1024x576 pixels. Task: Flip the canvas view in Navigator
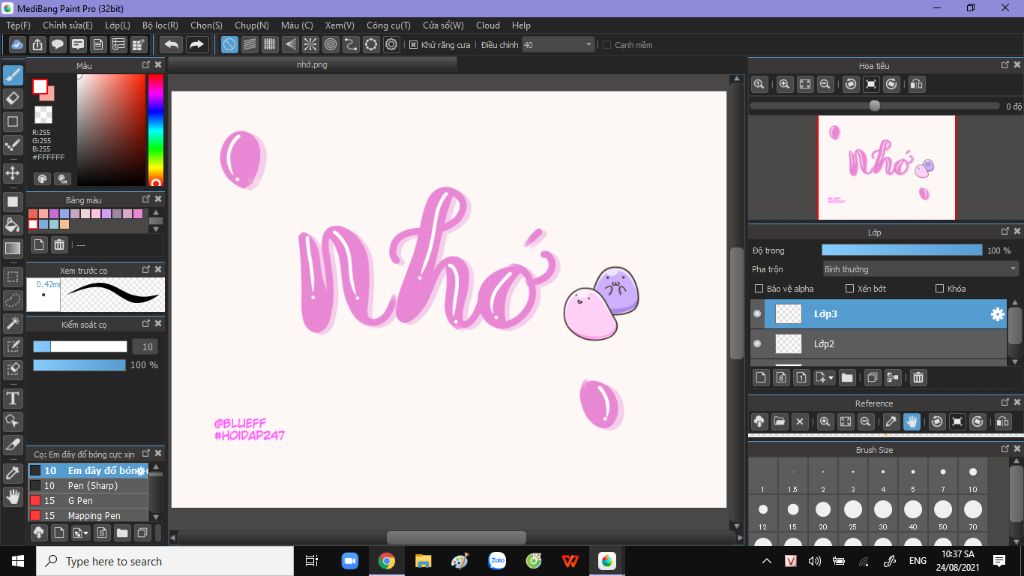[x=917, y=84]
